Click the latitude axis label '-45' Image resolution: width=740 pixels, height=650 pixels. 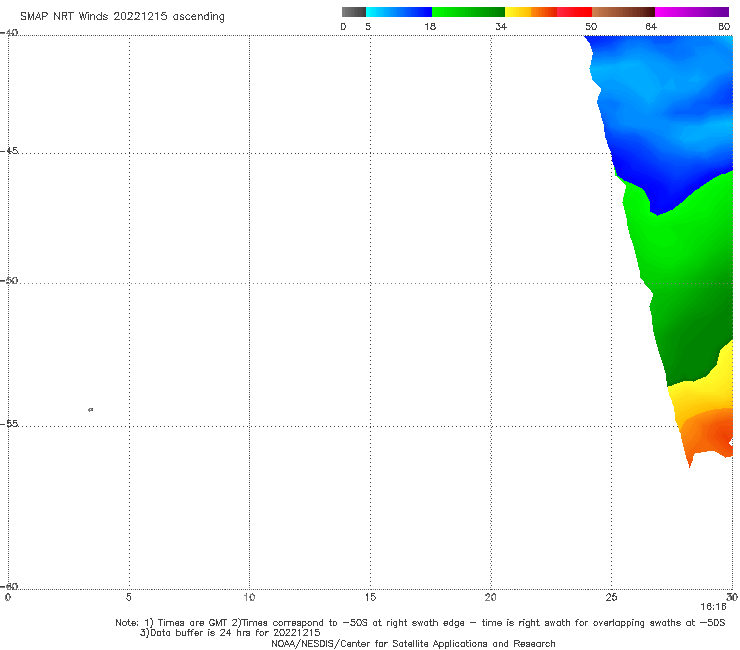click(9, 151)
